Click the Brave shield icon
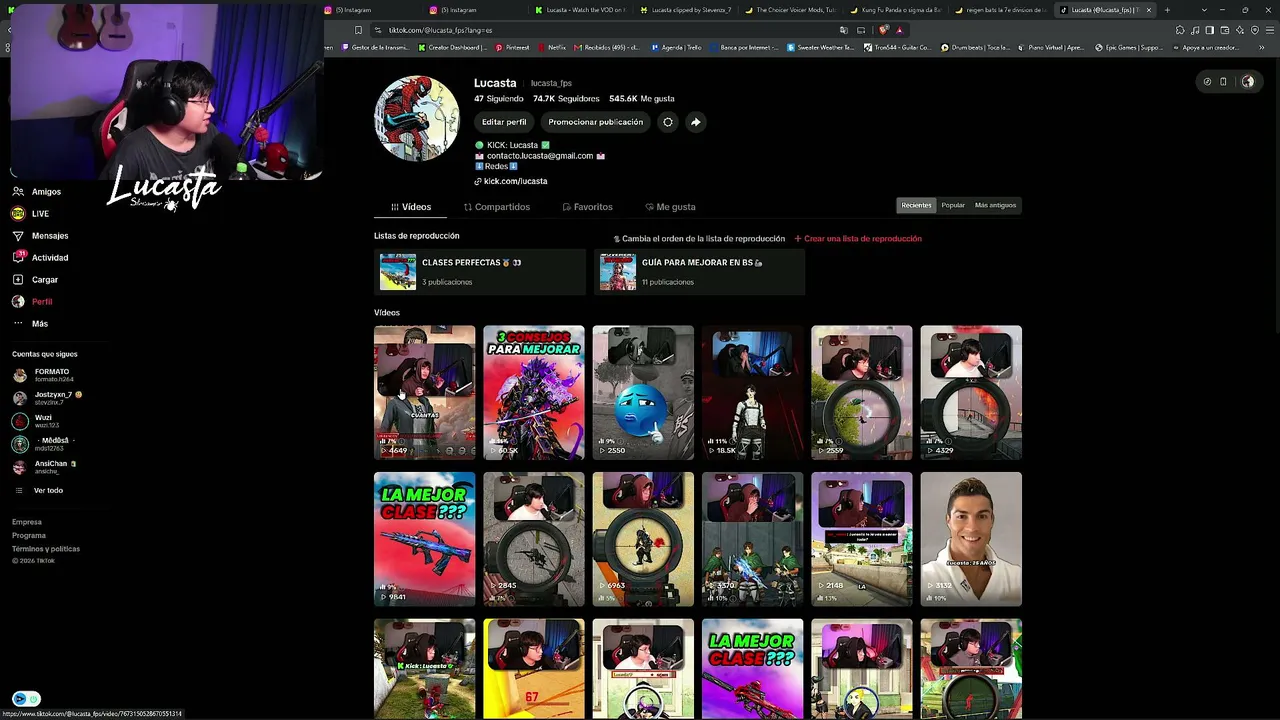 [883, 30]
